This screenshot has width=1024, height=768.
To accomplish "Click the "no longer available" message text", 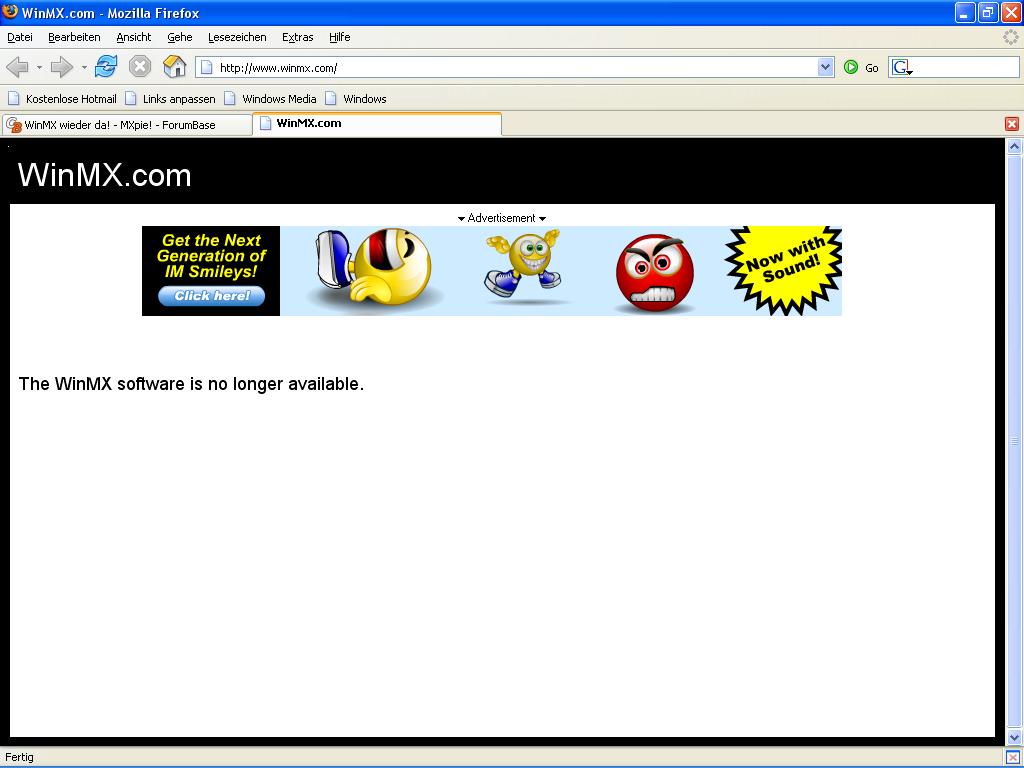I will pyautogui.click(x=191, y=383).
